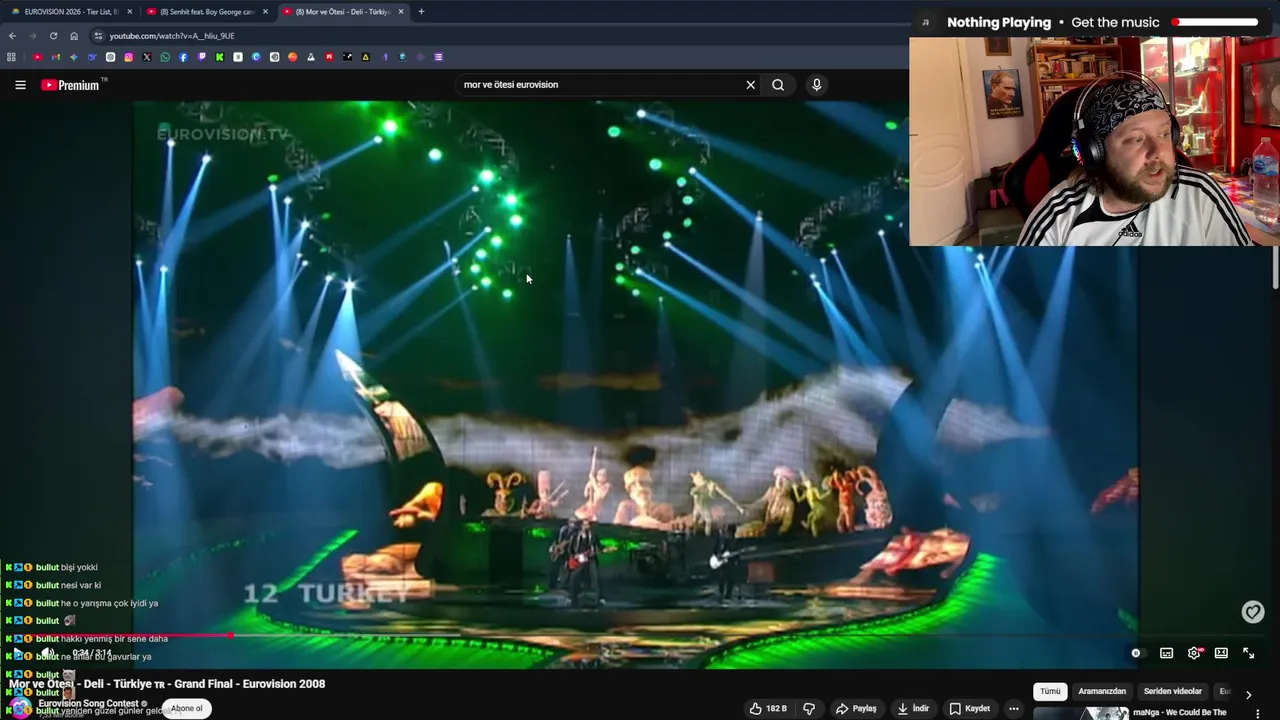Close the 'Mor ve Ötesi - Deli' tab
The width and height of the screenshot is (1280, 720).
pos(401,12)
